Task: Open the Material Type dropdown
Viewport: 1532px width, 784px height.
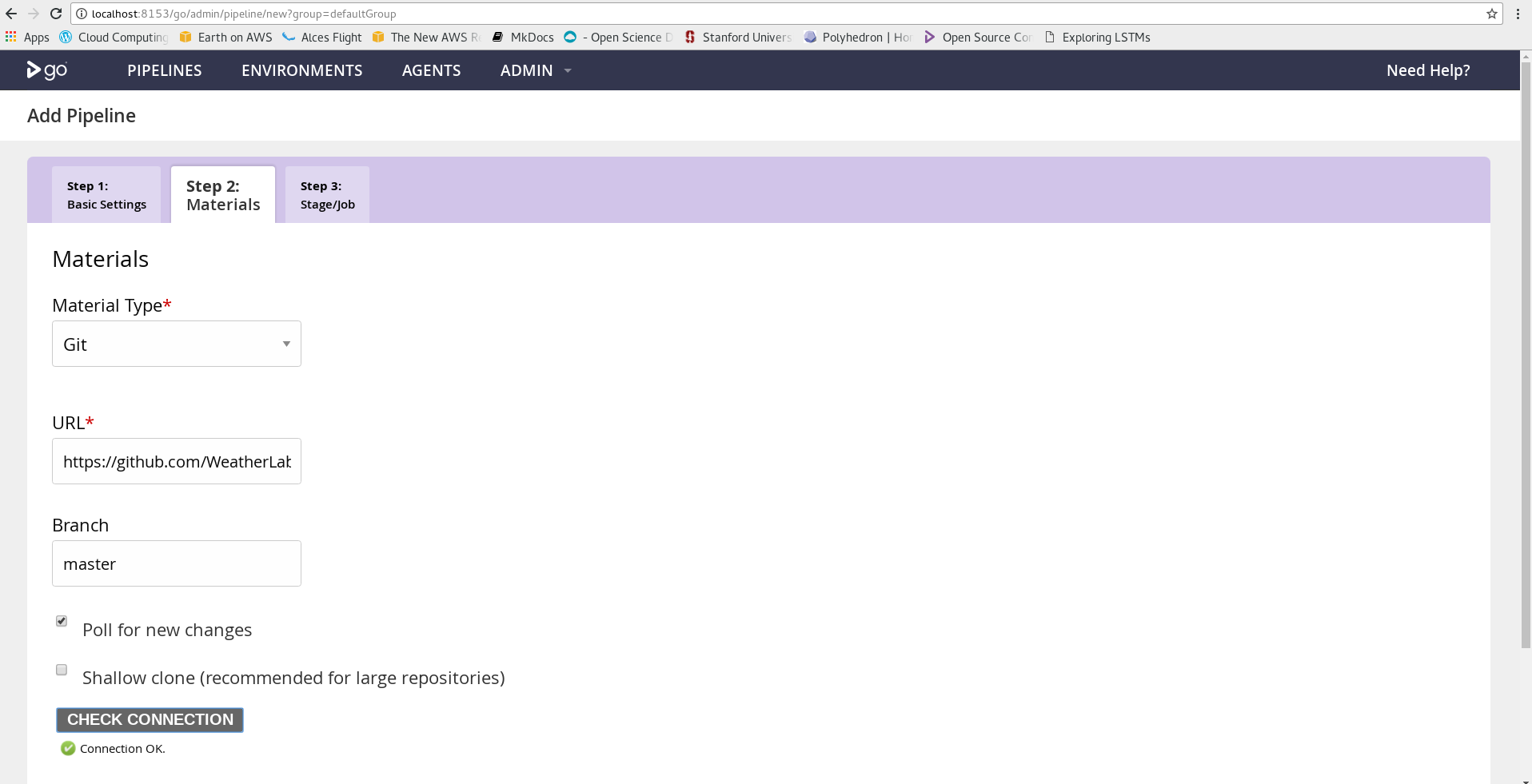Action: (x=176, y=344)
